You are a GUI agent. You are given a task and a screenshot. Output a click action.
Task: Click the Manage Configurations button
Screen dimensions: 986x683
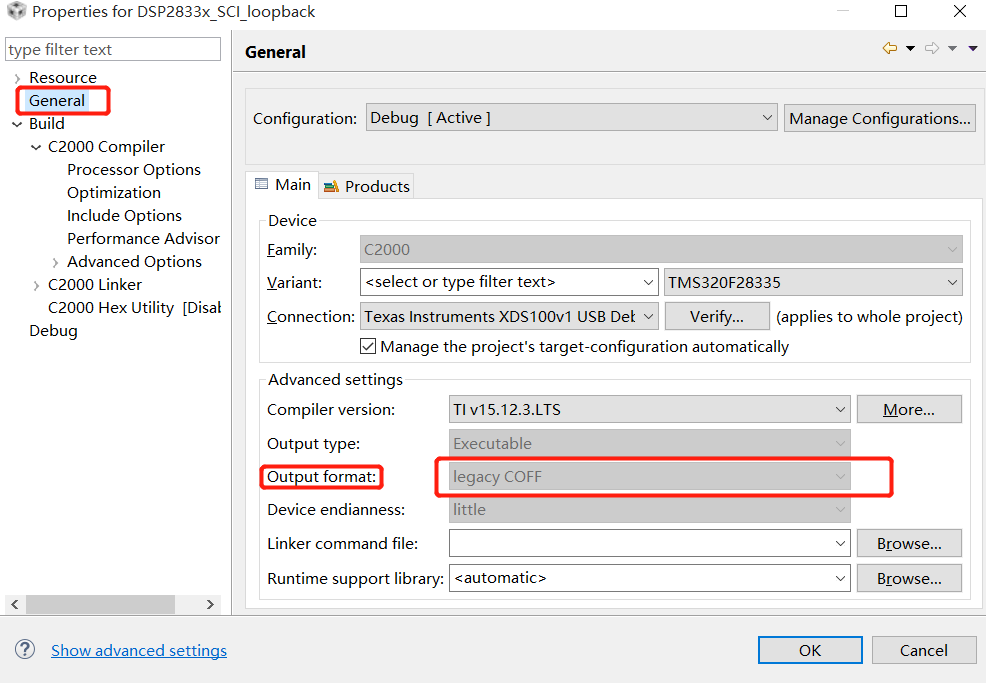880,118
